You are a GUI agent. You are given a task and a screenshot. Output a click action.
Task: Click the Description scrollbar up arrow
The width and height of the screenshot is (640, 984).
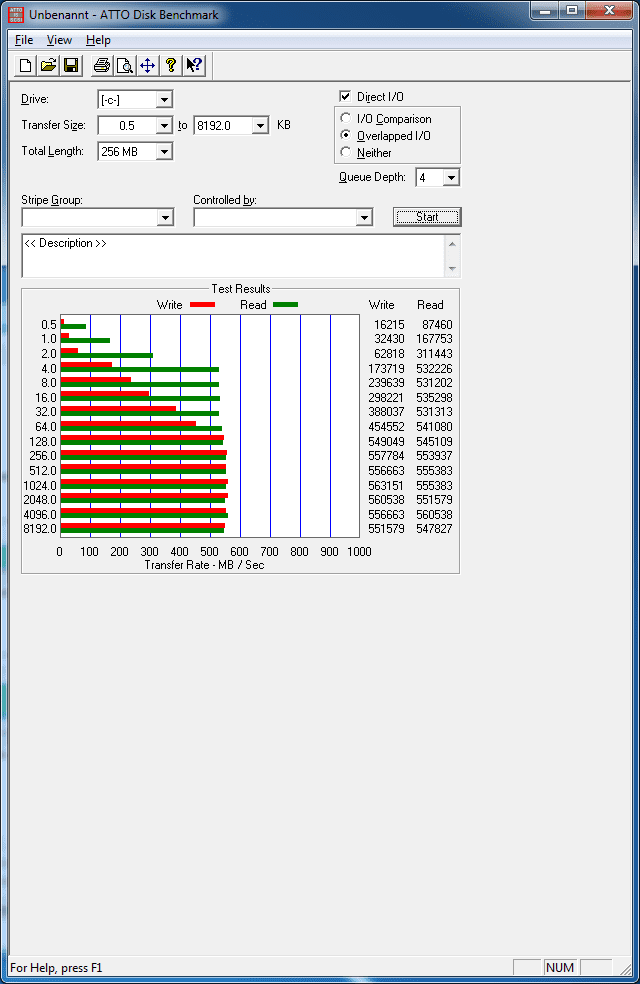click(x=452, y=243)
